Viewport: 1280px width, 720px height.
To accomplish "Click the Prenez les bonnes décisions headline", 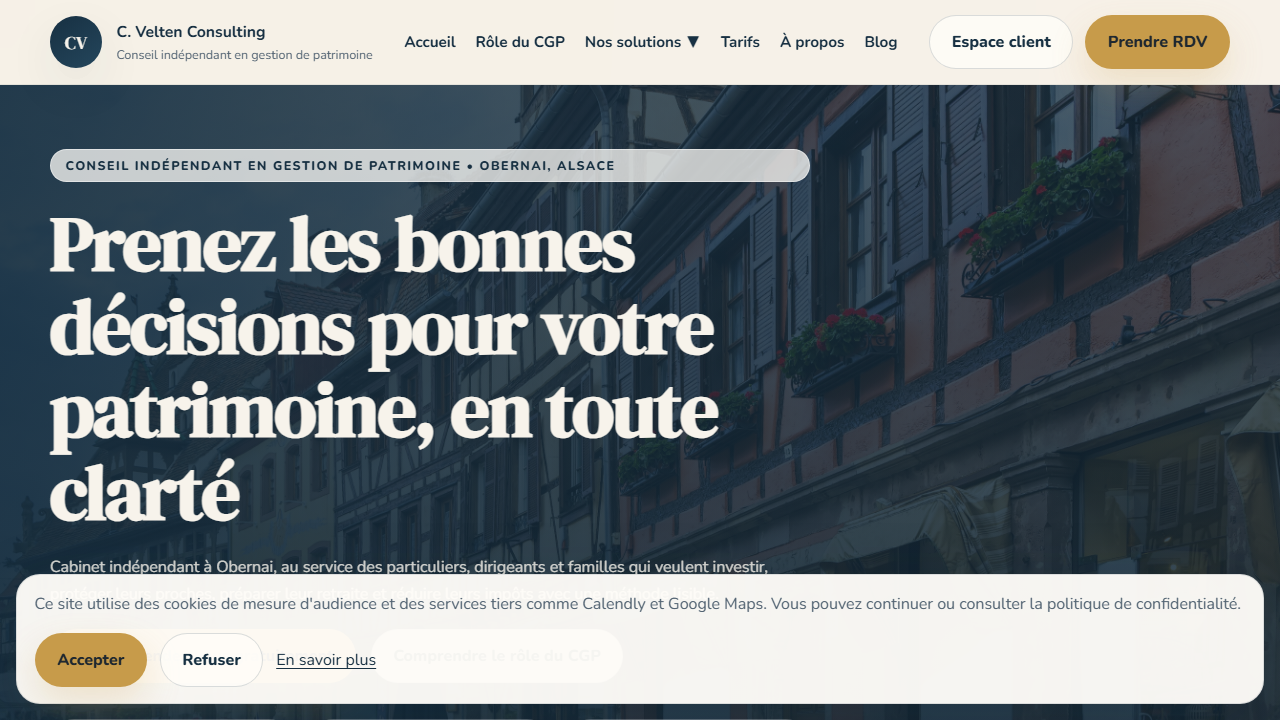I will tap(380, 370).
